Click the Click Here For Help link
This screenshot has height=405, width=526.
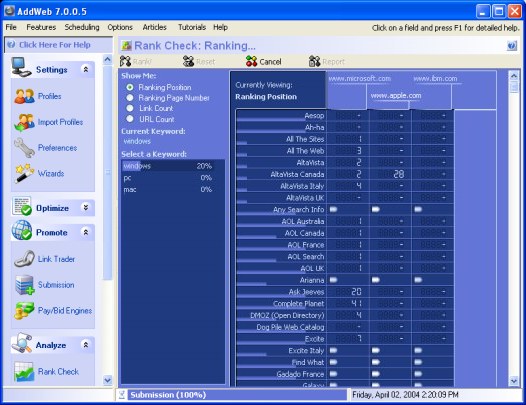[55, 45]
